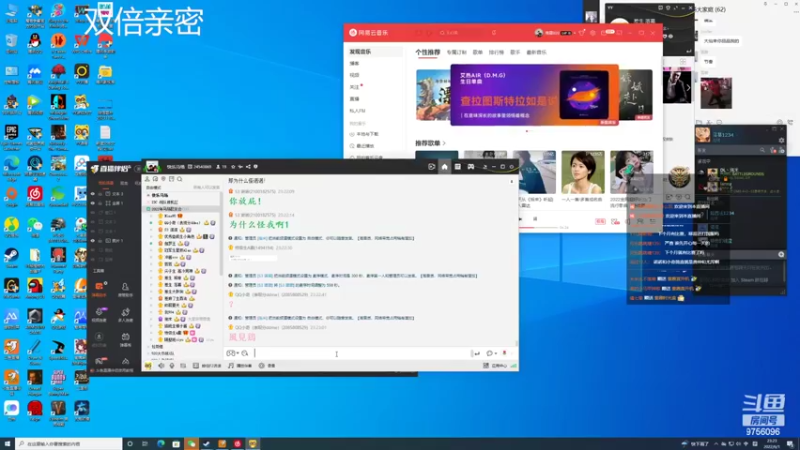Show the 窗口 1 source with its eye icon
Viewport: 800px width, 450px height.
click(x=93, y=212)
